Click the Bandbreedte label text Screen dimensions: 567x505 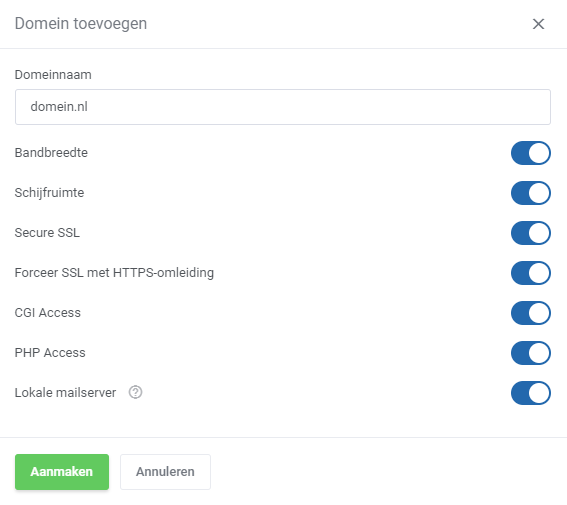(51, 153)
